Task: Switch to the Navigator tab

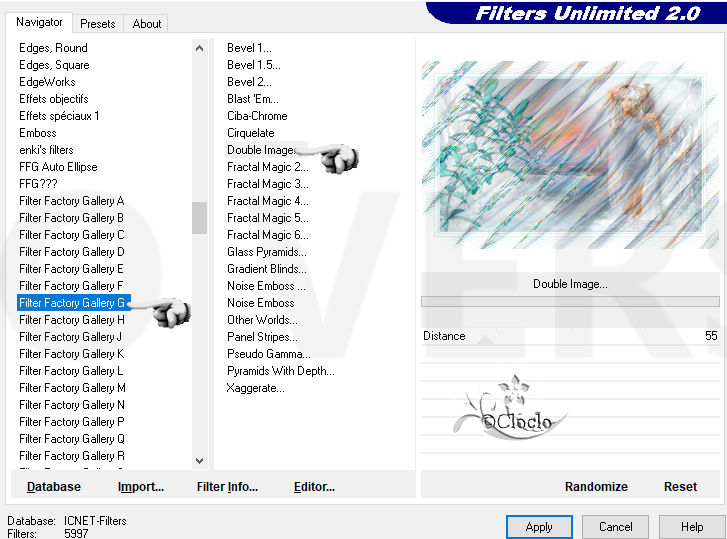Action: coord(39,22)
